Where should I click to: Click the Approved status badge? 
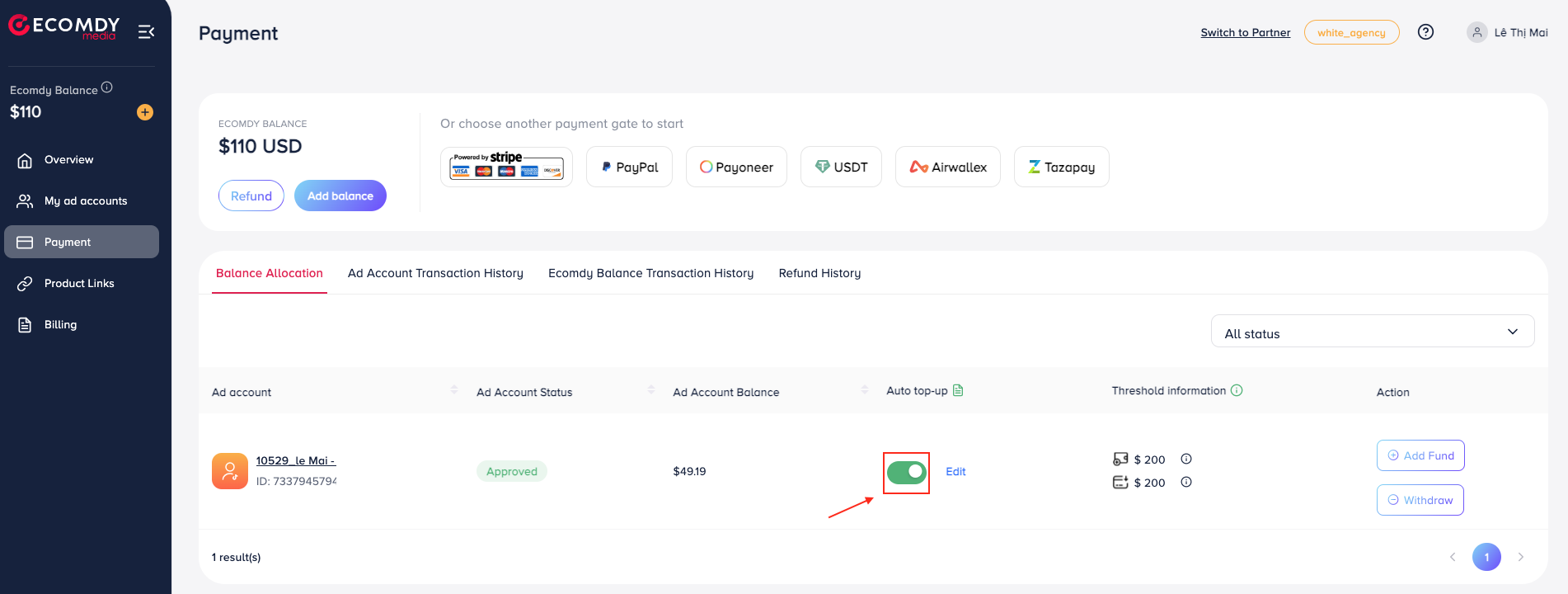[x=512, y=471]
